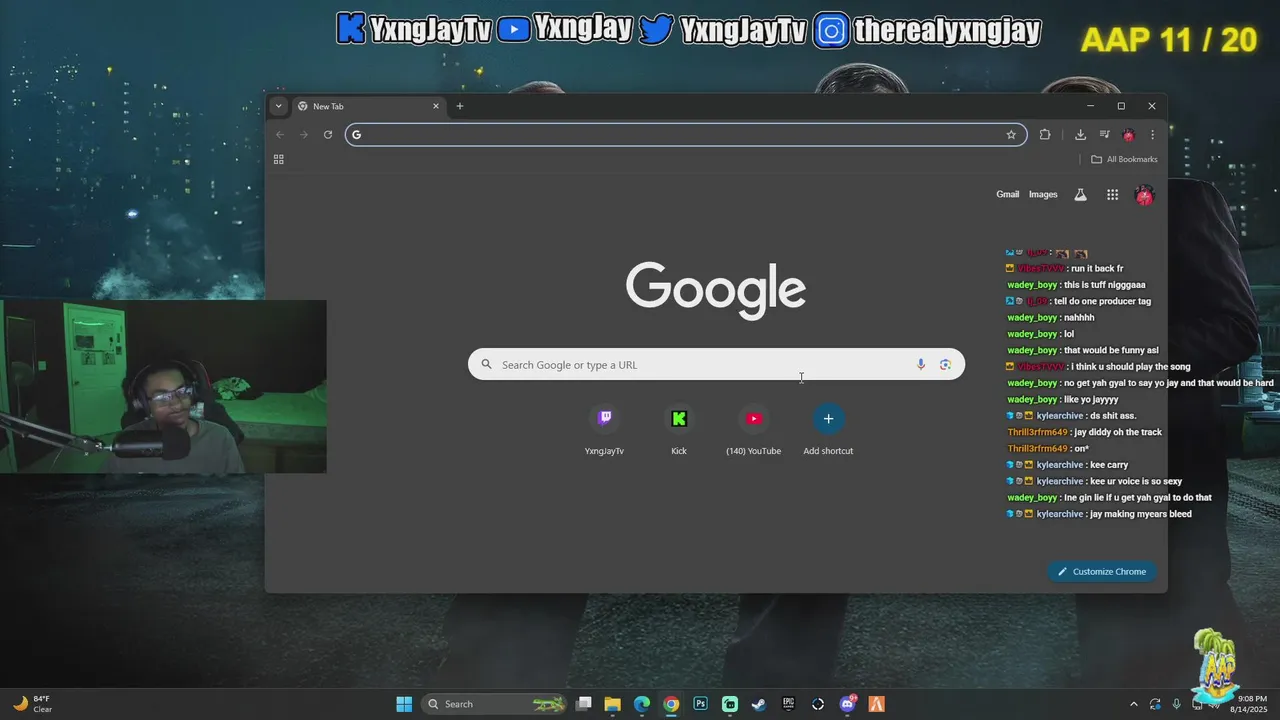Viewport: 1280px width, 720px height.
Task: Open File Explorer from taskbar
Action: point(613,704)
